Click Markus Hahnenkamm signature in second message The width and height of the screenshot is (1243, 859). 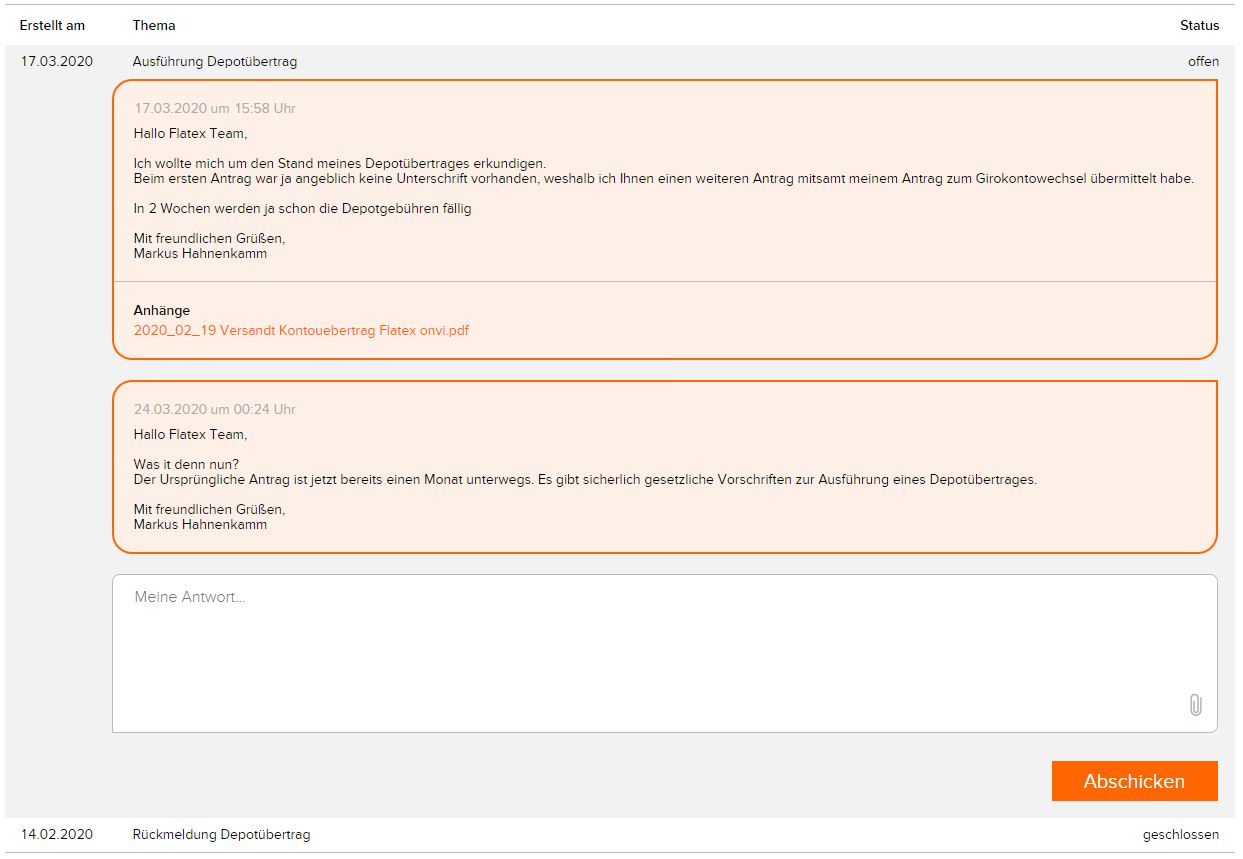point(200,524)
